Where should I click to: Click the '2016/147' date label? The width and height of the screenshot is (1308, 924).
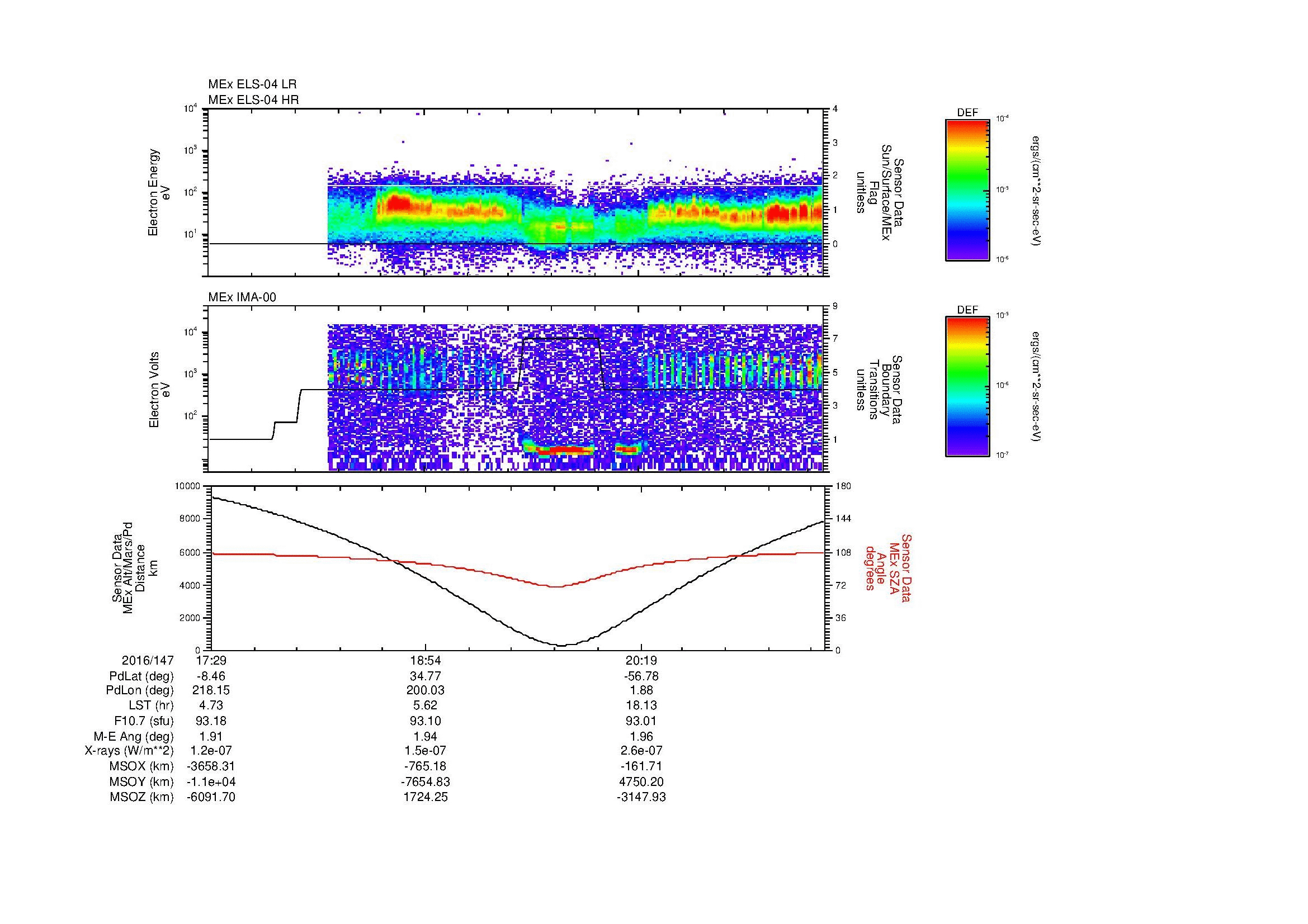point(148,660)
